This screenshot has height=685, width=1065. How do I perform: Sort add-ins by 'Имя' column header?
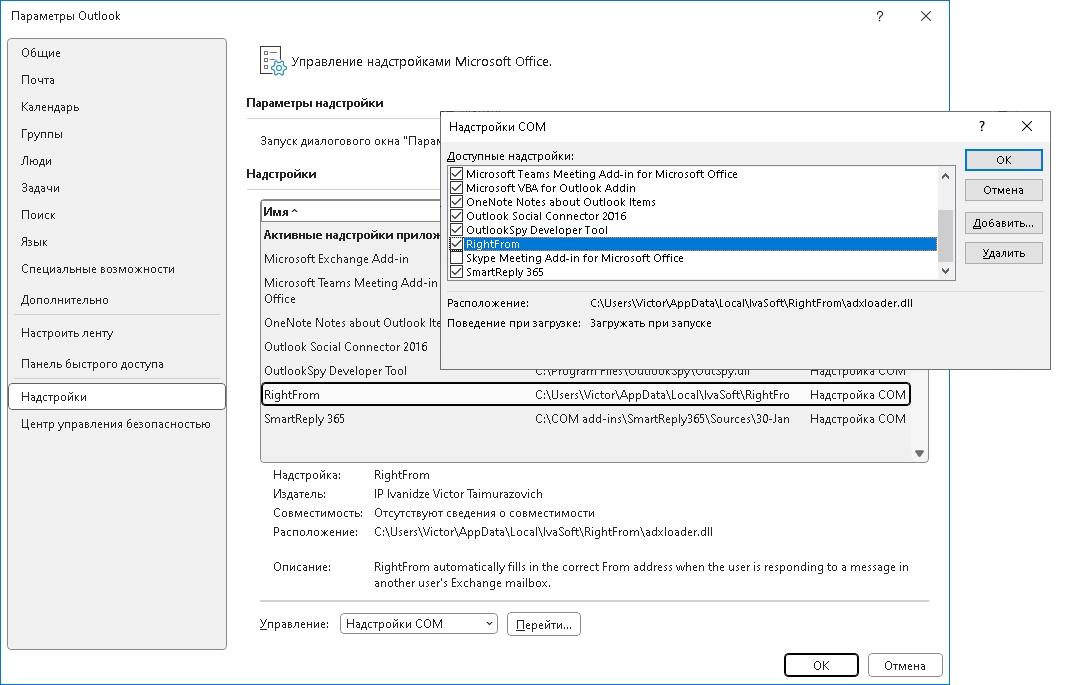pyautogui.click(x=350, y=212)
